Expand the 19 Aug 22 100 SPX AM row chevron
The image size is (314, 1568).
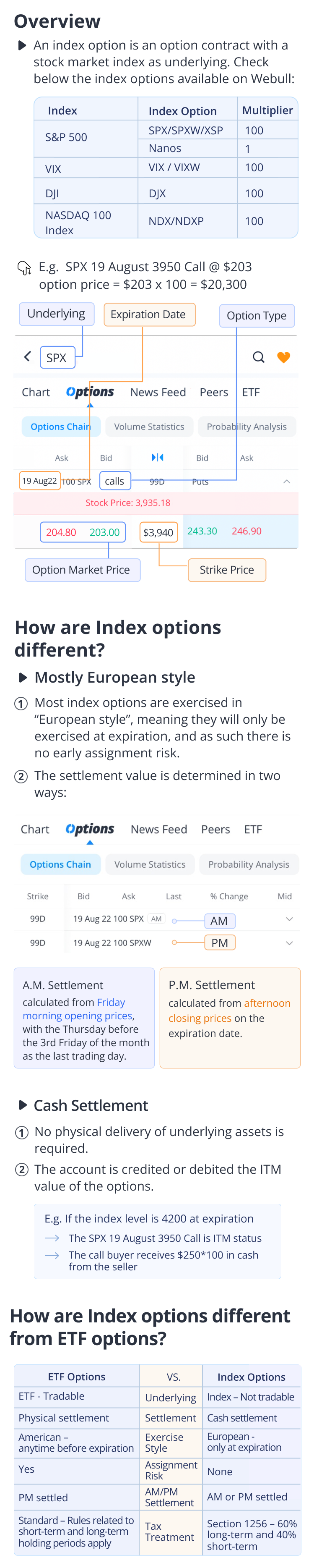point(289,919)
